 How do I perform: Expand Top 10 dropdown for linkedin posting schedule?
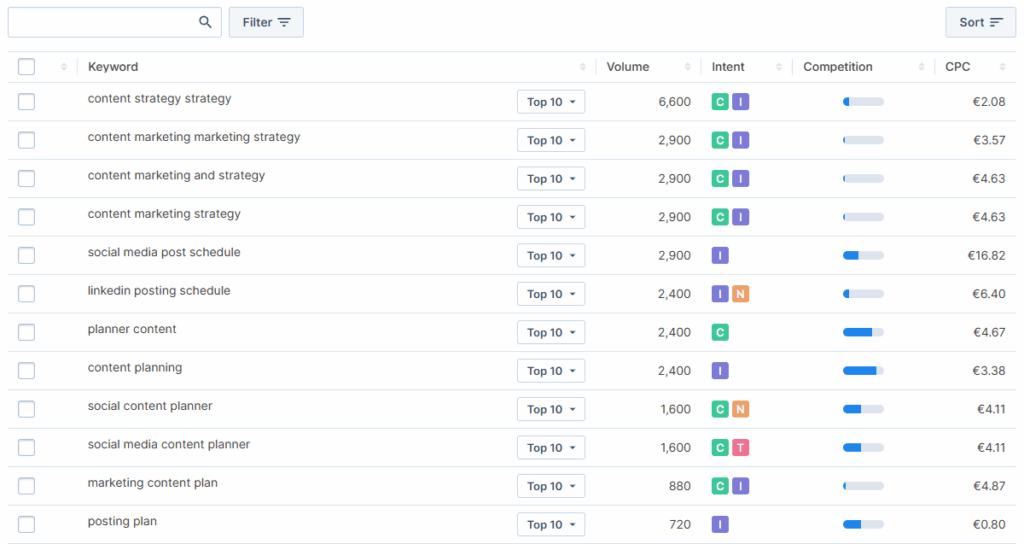551,294
